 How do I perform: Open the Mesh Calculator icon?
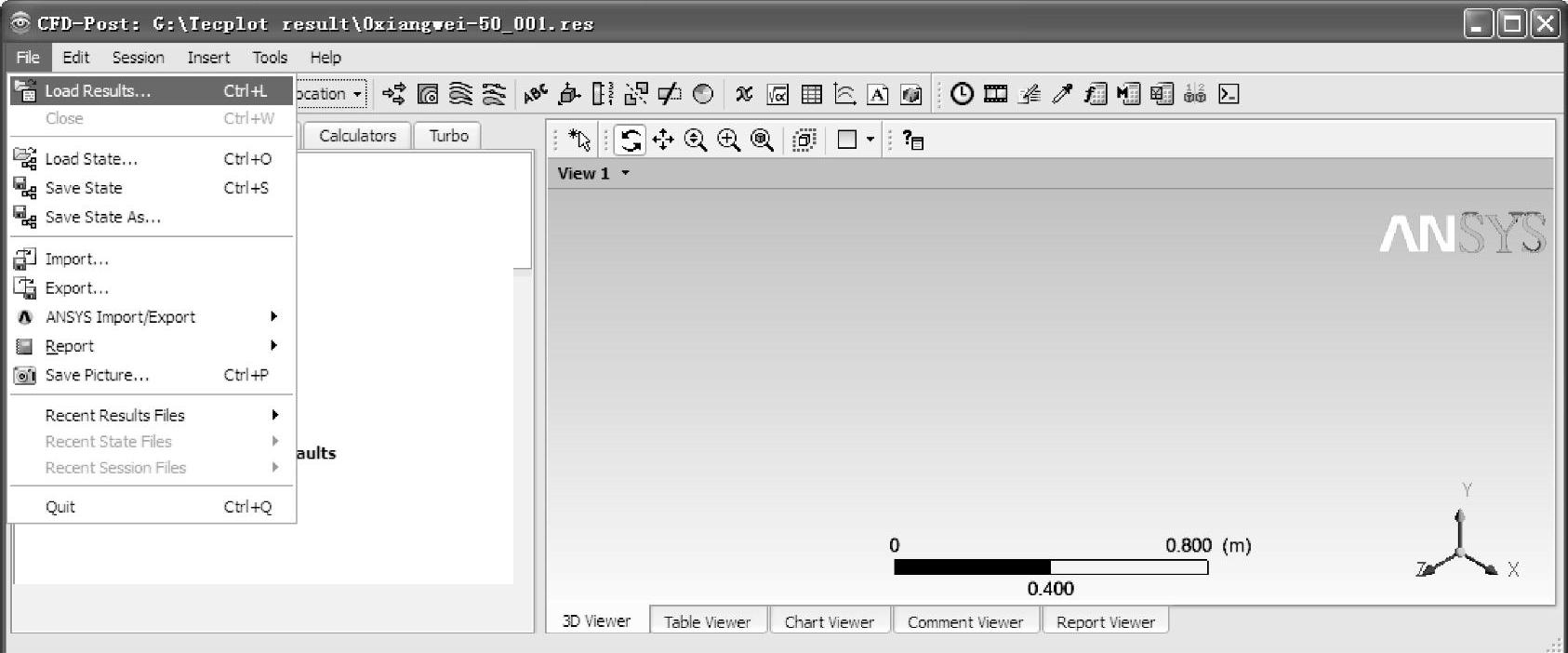[1162, 94]
